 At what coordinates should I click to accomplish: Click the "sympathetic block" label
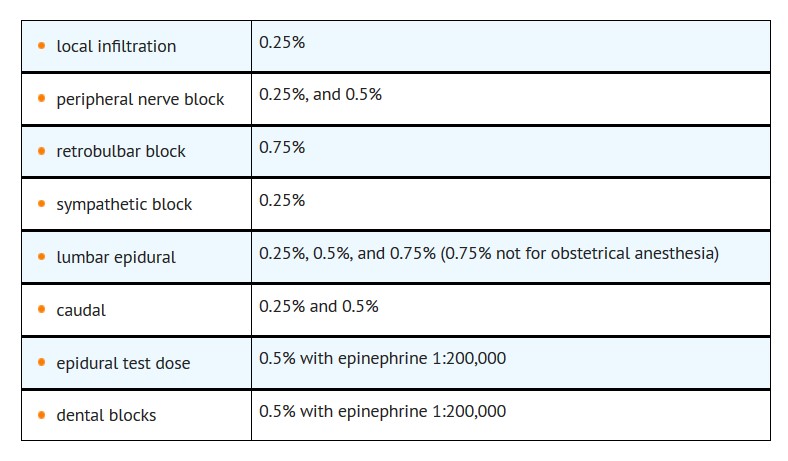pos(124,205)
